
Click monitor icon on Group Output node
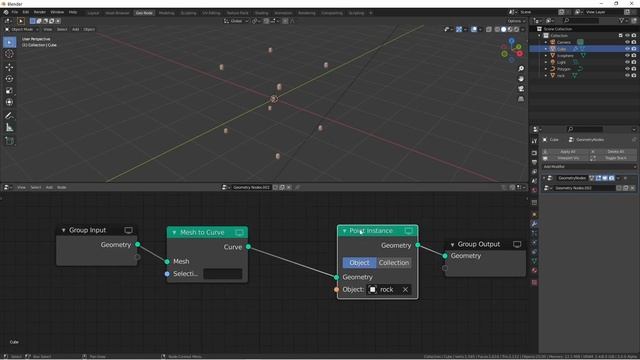click(x=517, y=244)
